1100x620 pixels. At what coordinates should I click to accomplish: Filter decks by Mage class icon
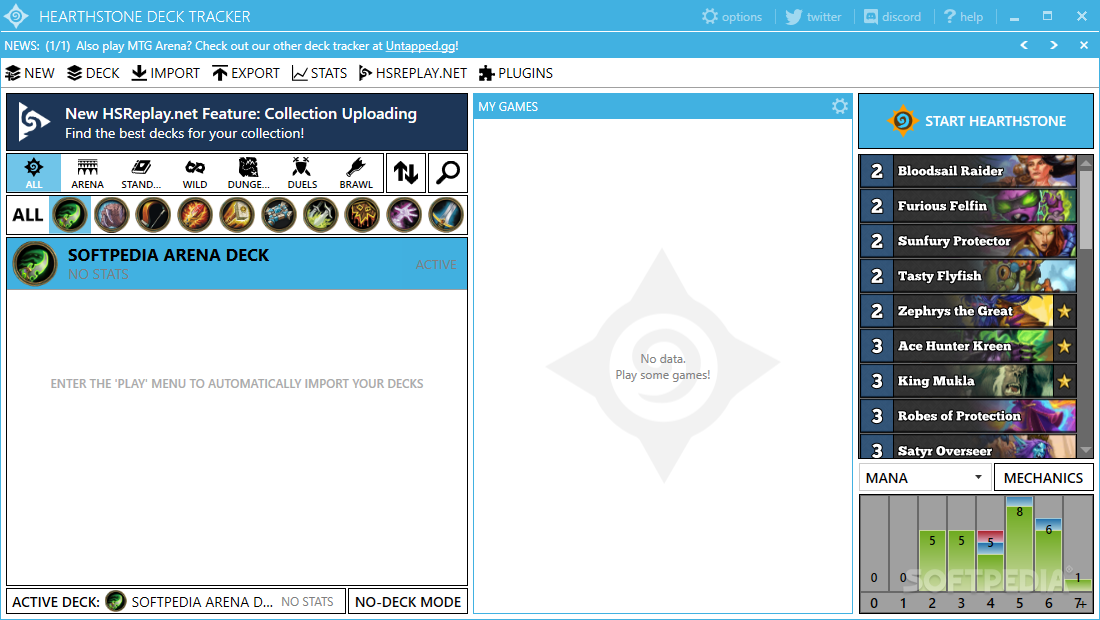195,215
